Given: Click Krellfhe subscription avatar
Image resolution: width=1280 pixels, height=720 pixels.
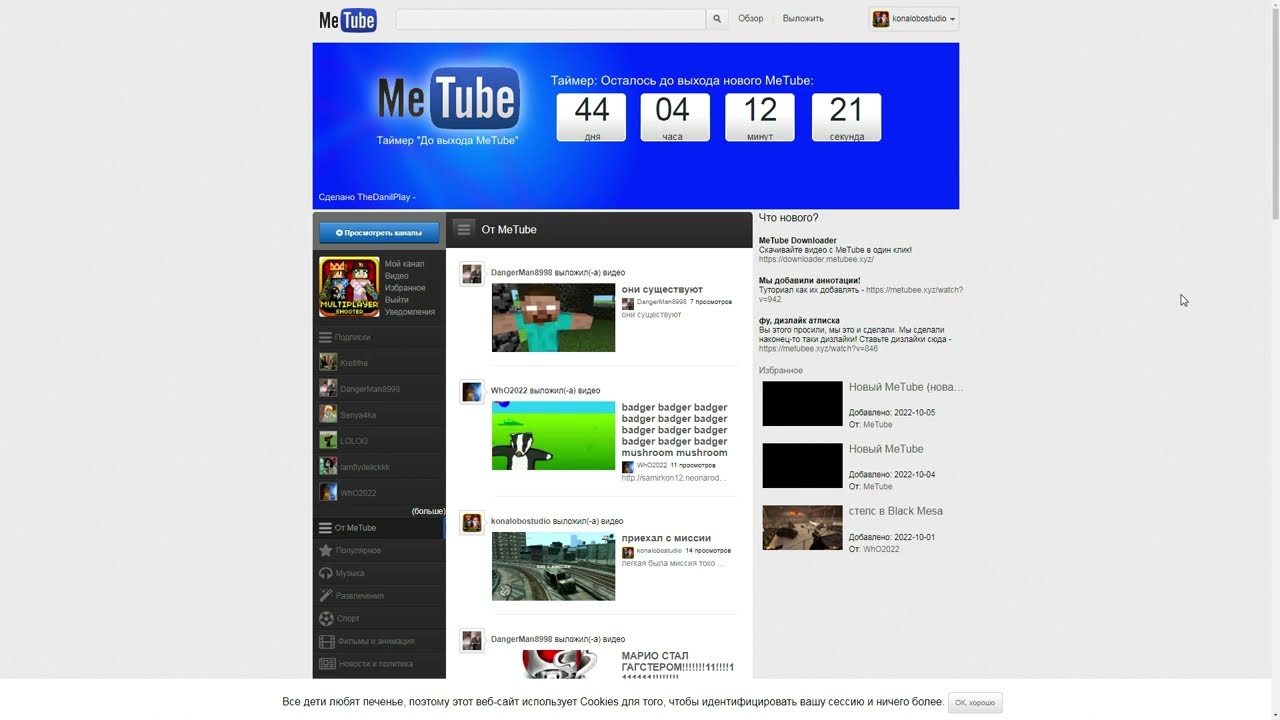Looking at the screenshot, I should (328, 362).
